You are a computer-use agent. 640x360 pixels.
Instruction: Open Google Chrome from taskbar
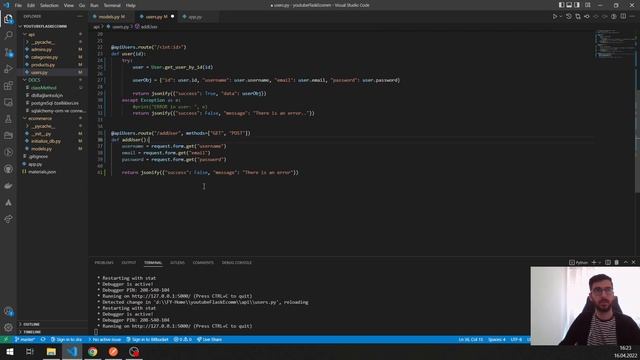pos(93,352)
